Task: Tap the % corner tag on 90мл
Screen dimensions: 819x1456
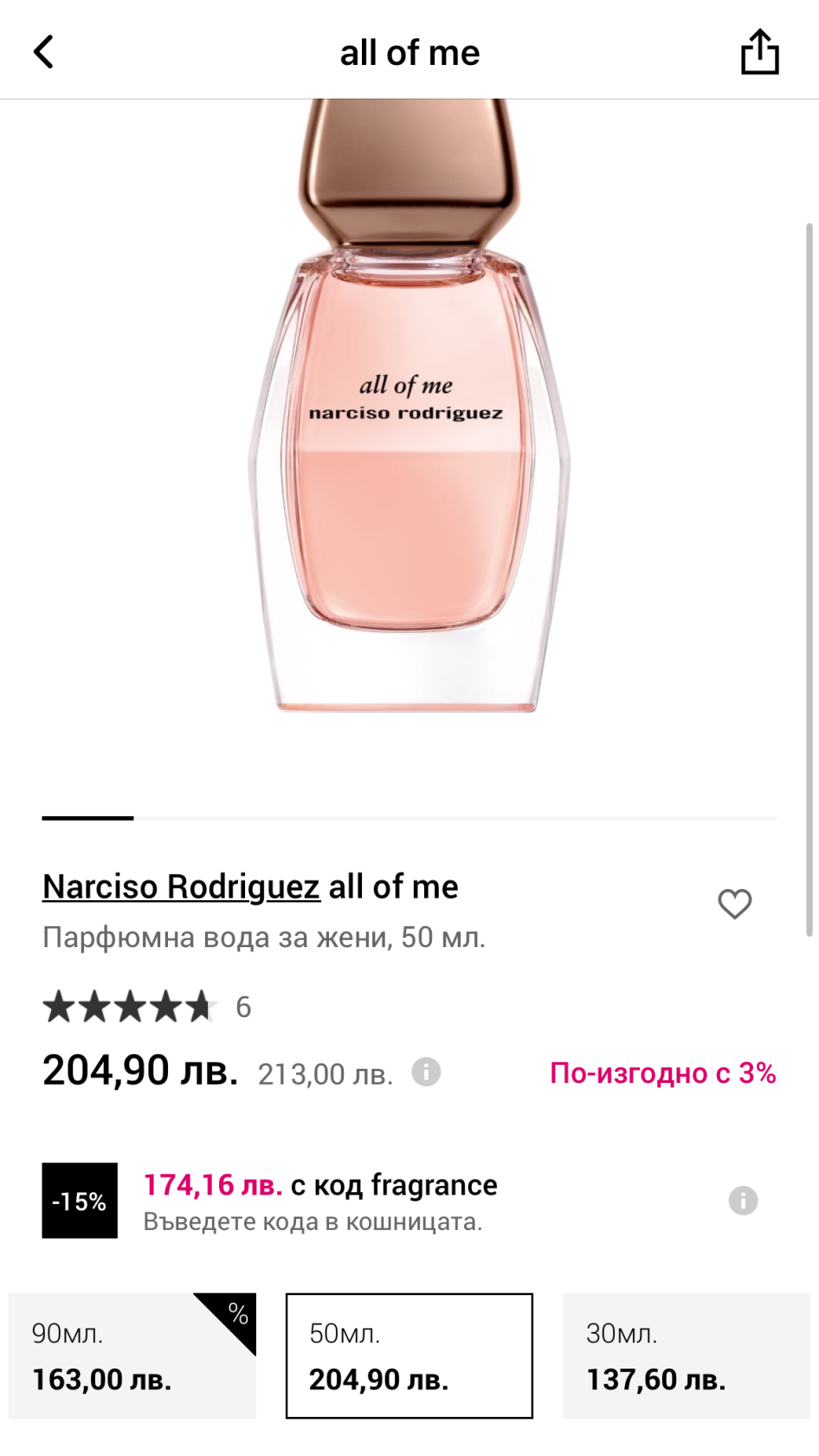Action: pyautogui.click(x=236, y=1314)
